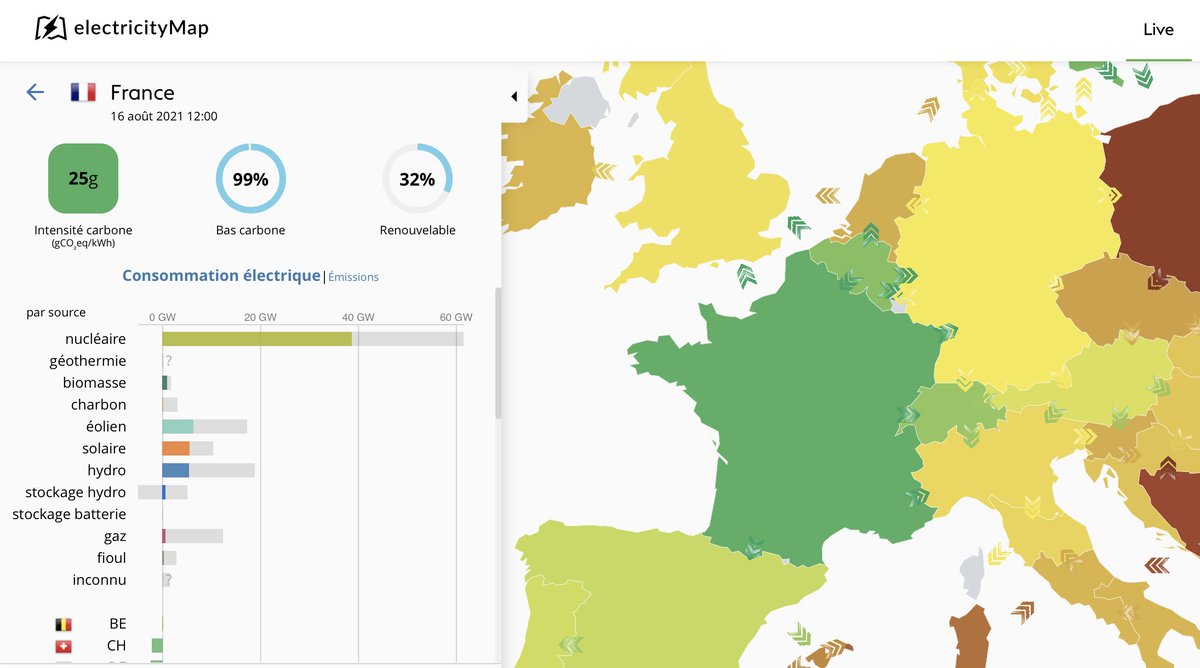1200x668 pixels.
Task: Select the solaire orange bar
Action: (176, 449)
